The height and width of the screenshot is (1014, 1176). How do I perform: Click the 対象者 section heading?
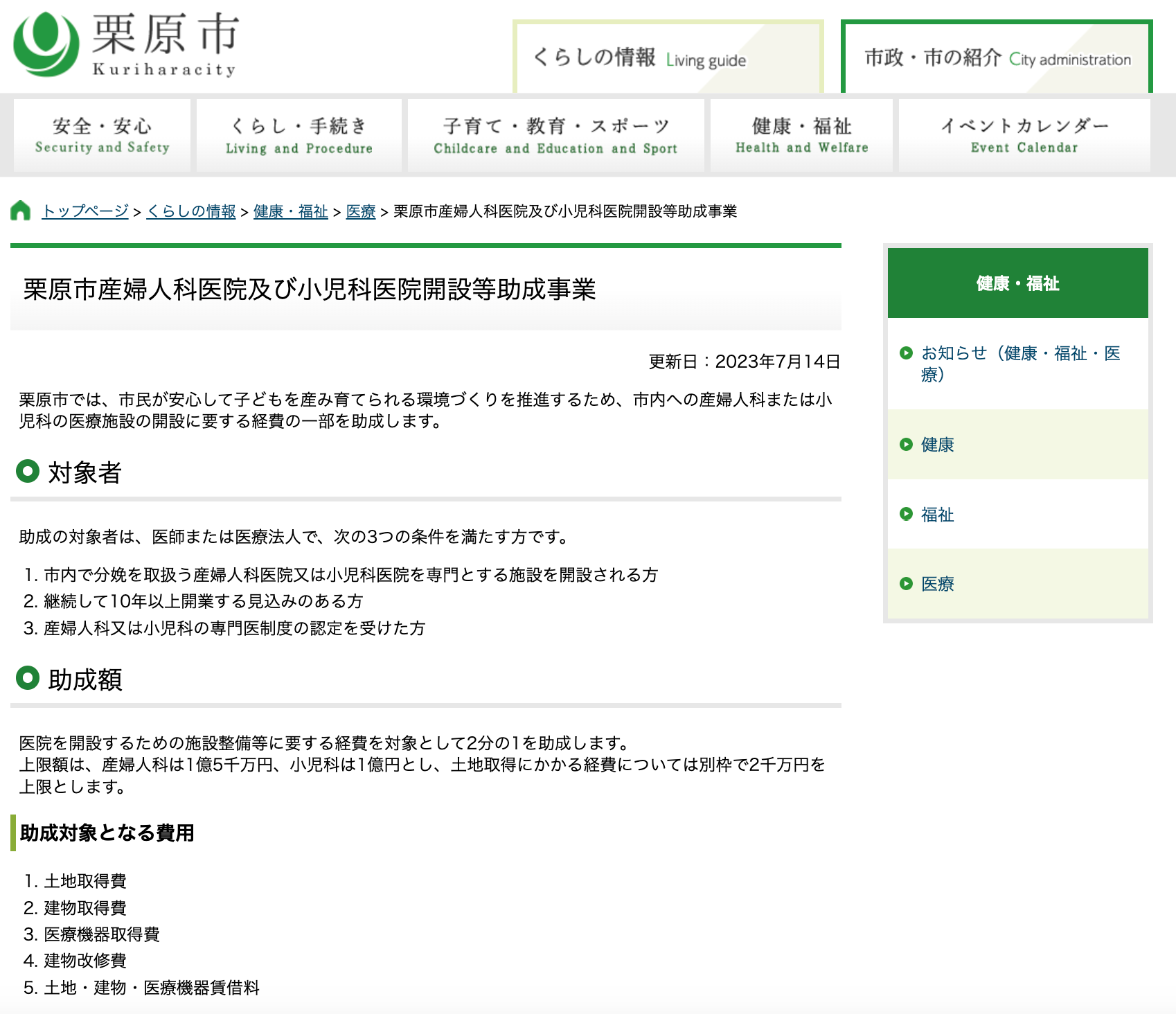(85, 473)
